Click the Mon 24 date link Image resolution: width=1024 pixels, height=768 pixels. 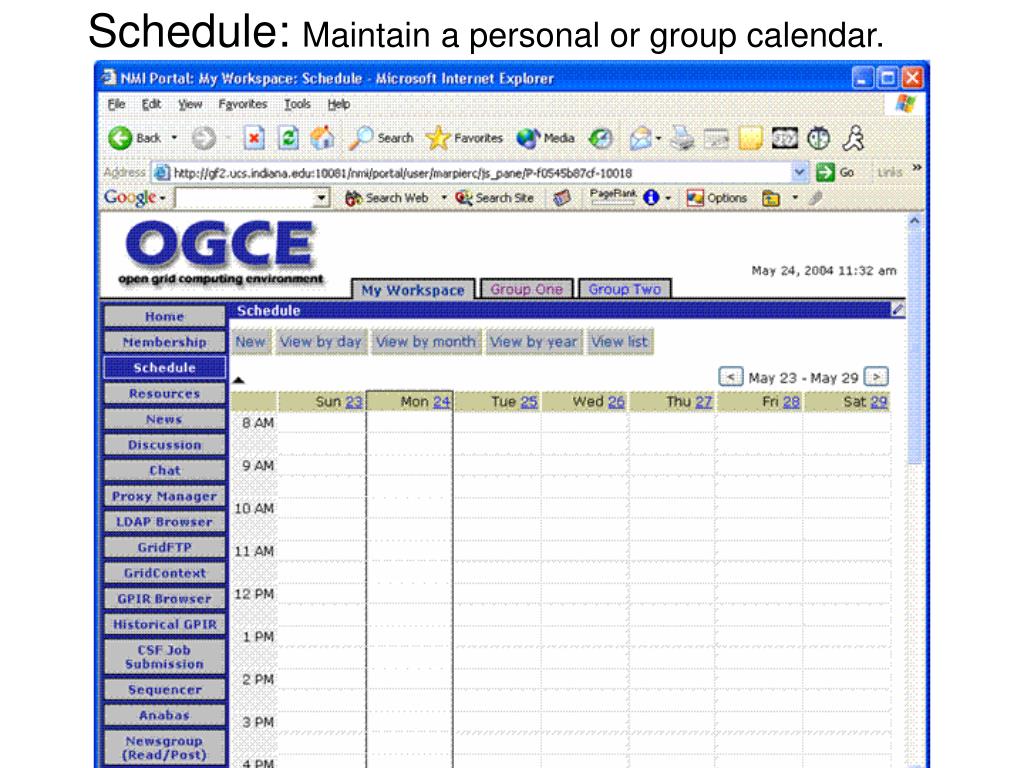[x=441, y=402]
